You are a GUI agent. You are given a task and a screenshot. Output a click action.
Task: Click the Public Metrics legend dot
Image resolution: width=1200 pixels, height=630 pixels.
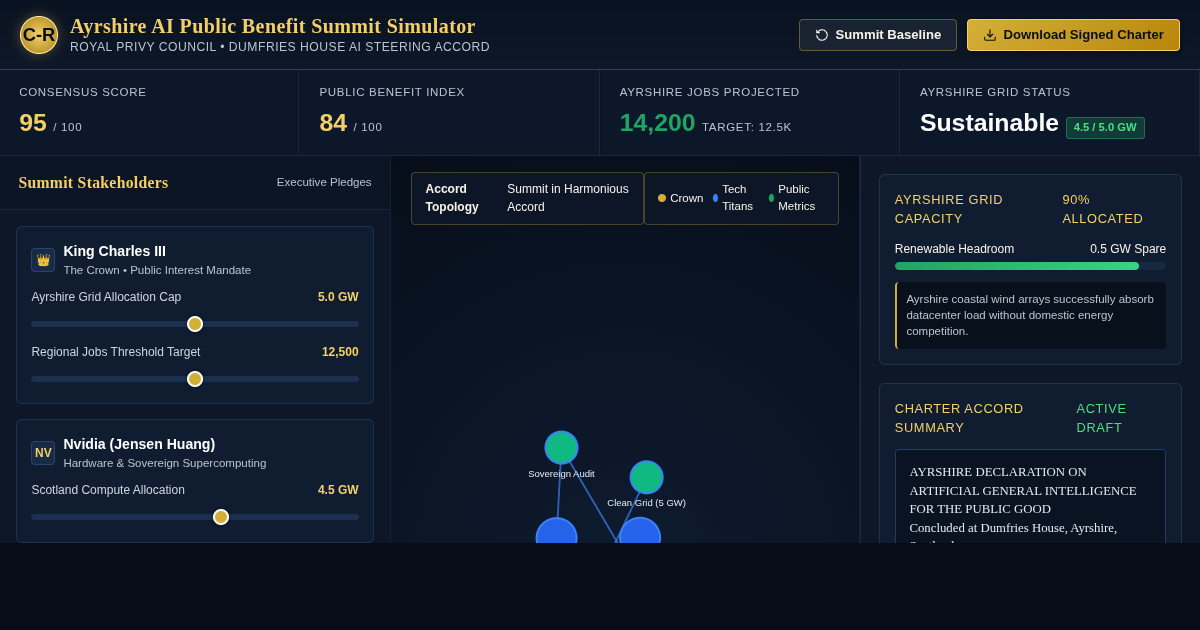[771, 198]
